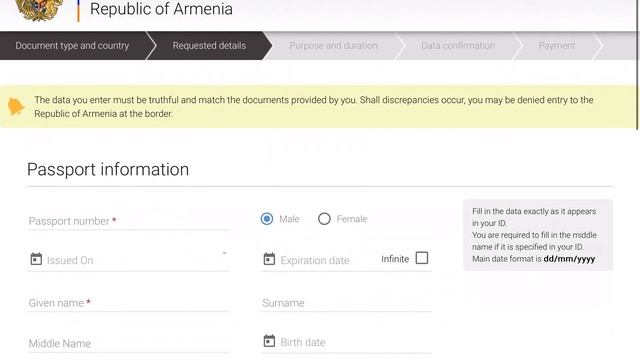Focus the Passport number field
Viewport: 640px width, 360px height.
128,221
